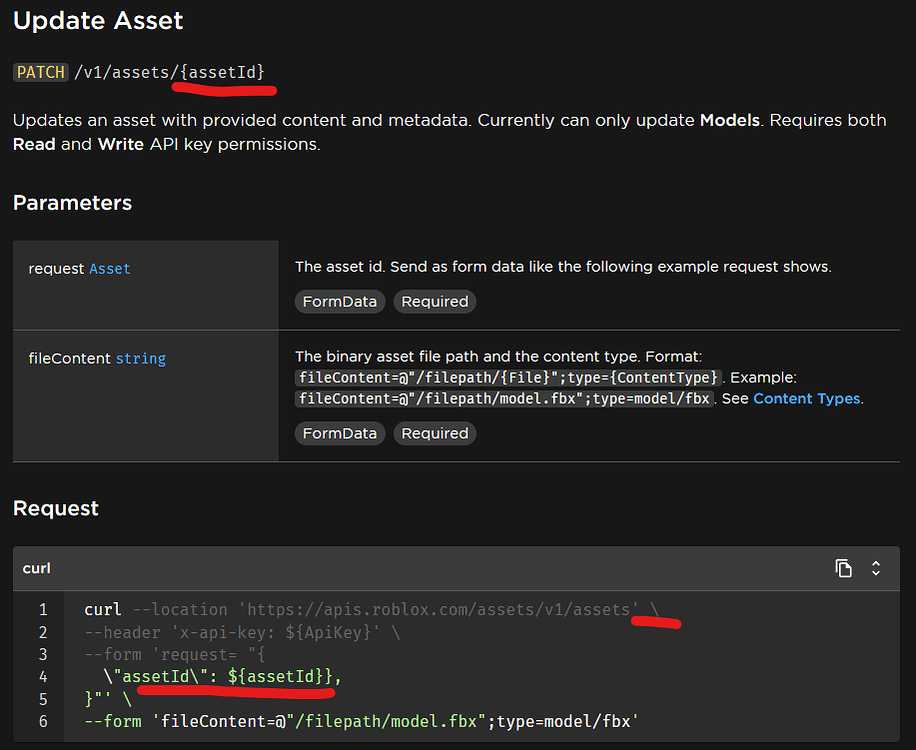Click the model.fbx example inline code
Image resolution: width=916 pixels, height=750 pixels.
504,398
